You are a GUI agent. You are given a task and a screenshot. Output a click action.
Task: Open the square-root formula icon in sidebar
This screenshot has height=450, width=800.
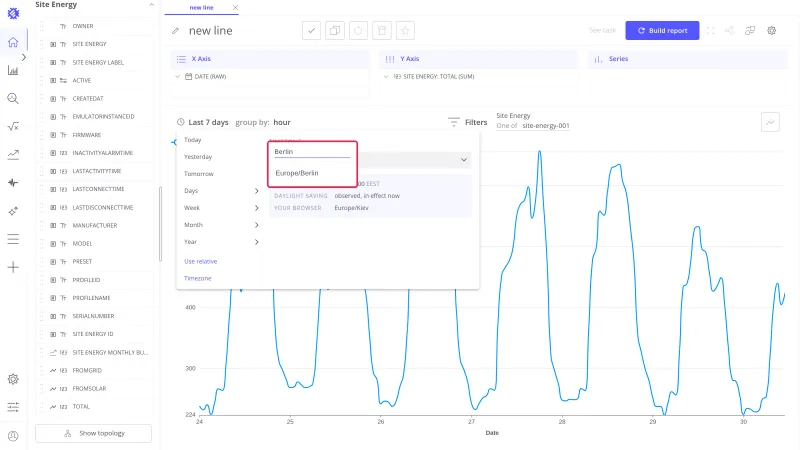(13, 127)
